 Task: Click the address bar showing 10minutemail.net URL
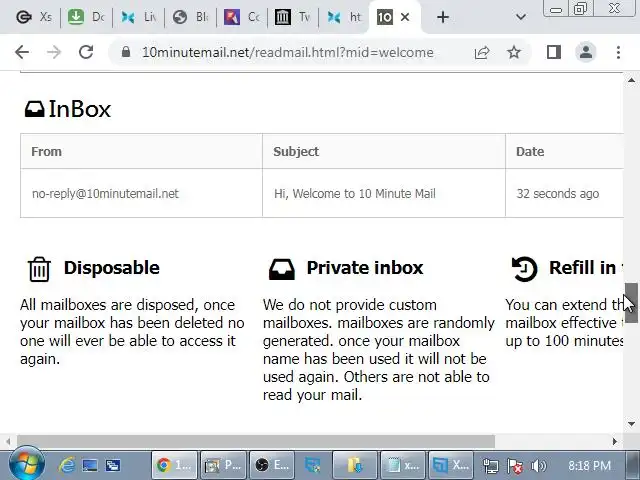pyautogui.click(x=288, y=52)
